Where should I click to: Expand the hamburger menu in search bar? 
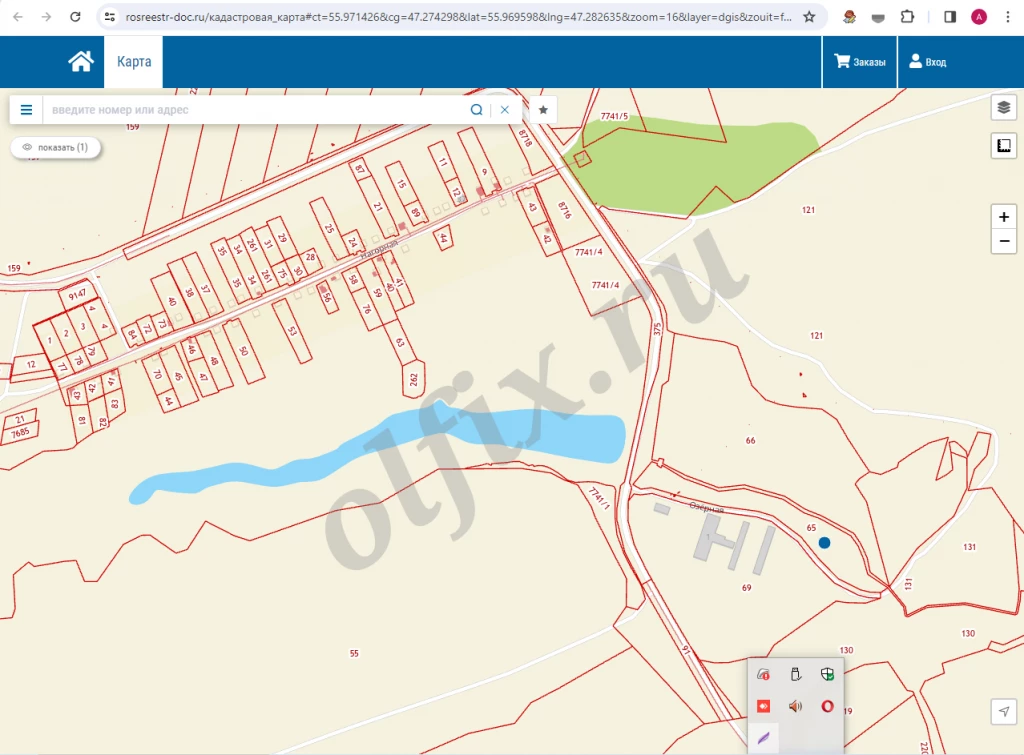coord(26,110)
